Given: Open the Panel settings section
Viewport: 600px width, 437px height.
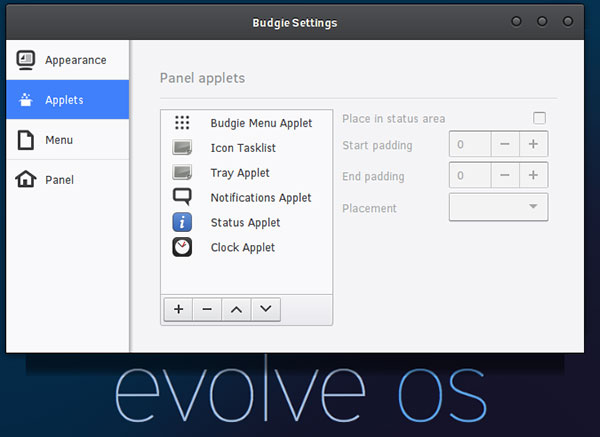Looking at the screenshot, I should [68, 179].
